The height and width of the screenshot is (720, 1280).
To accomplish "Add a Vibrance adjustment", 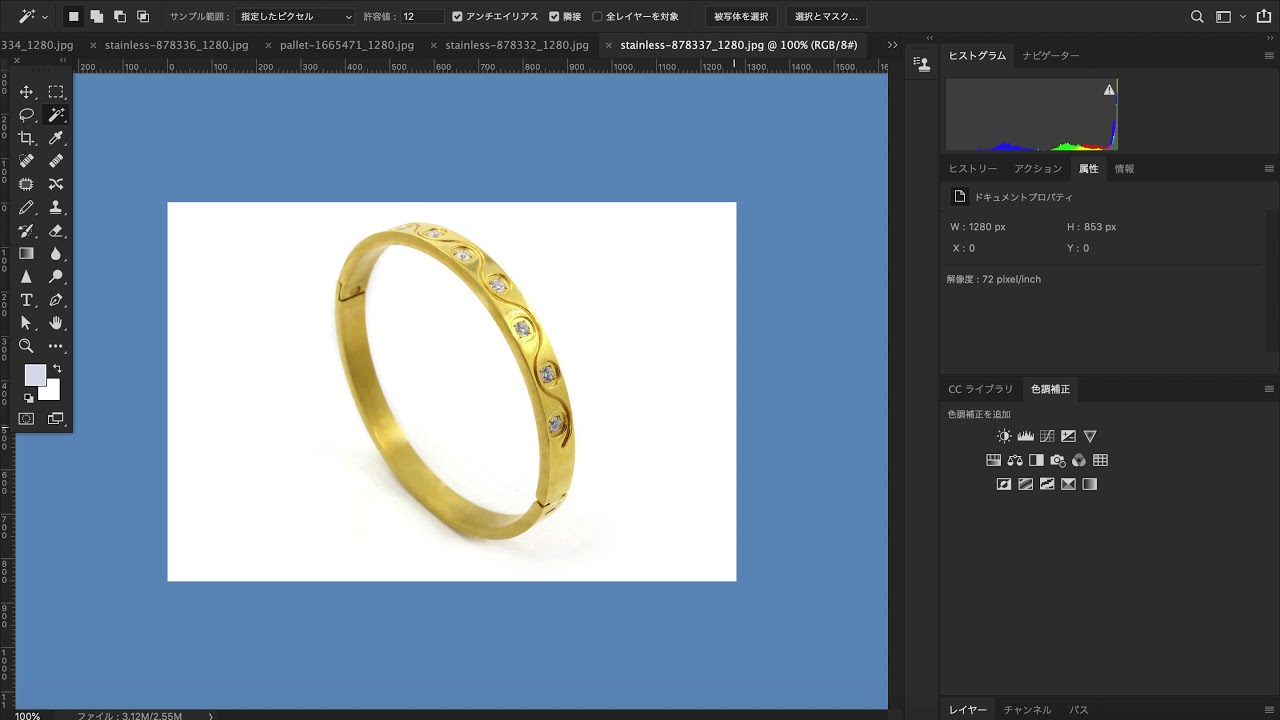I will click(1090, 436).
